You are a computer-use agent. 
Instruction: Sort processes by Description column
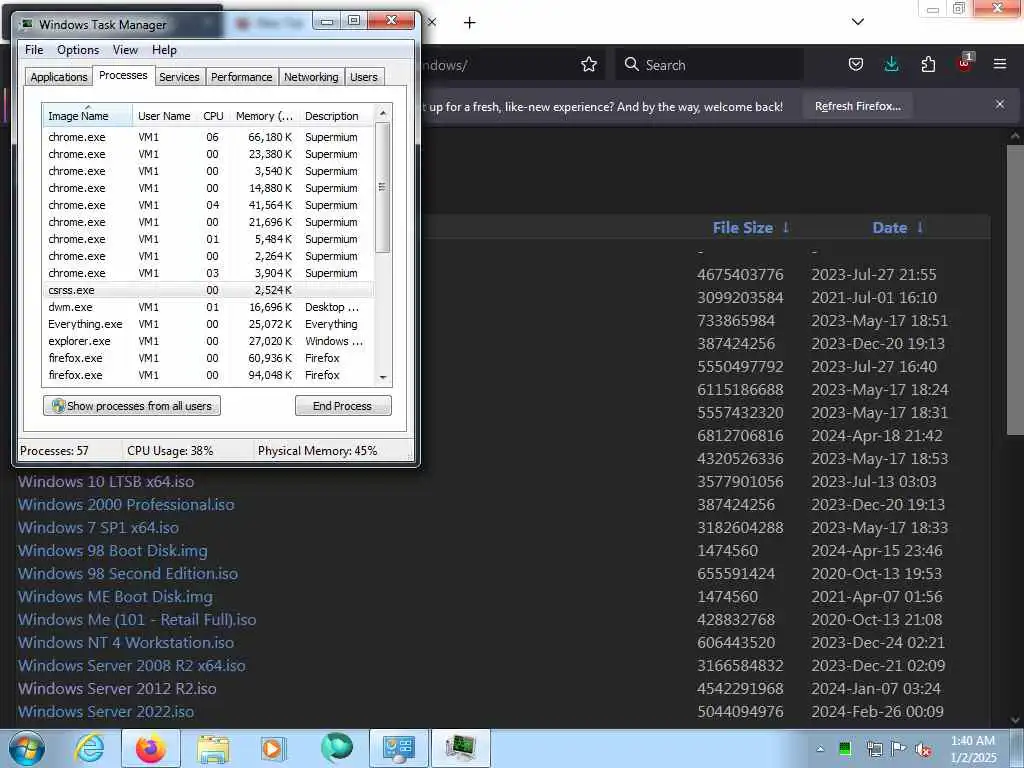click(x=336, y=116)
